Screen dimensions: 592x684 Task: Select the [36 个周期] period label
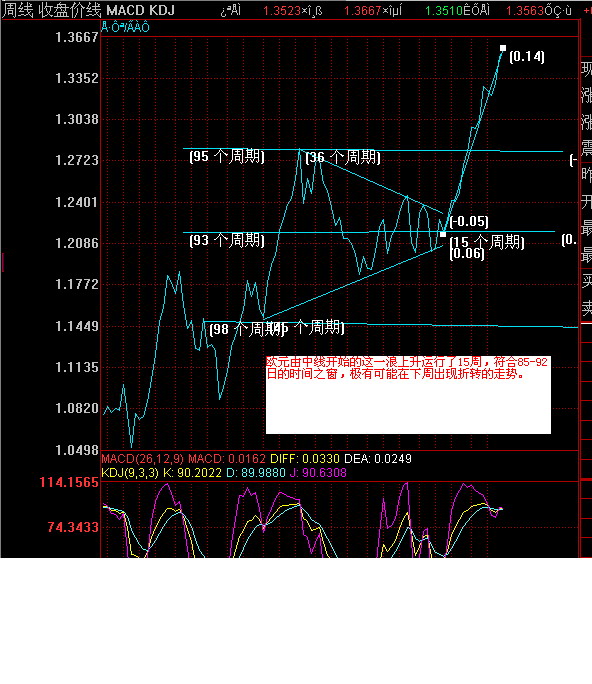343,157
